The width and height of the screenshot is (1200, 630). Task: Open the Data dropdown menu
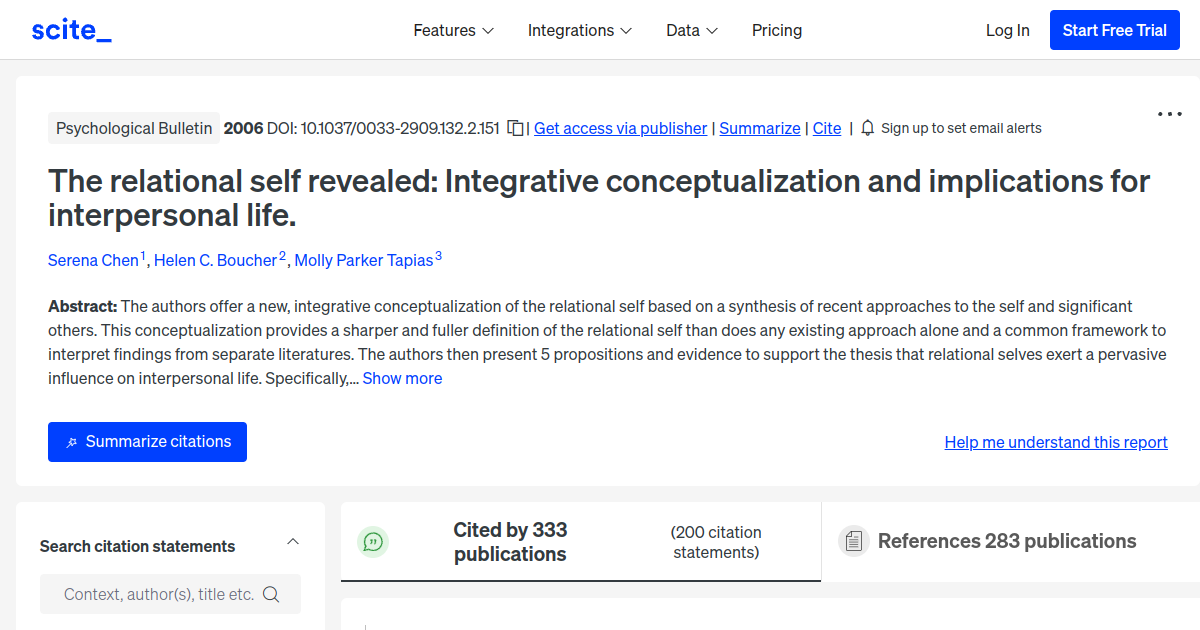coord(692,30)
